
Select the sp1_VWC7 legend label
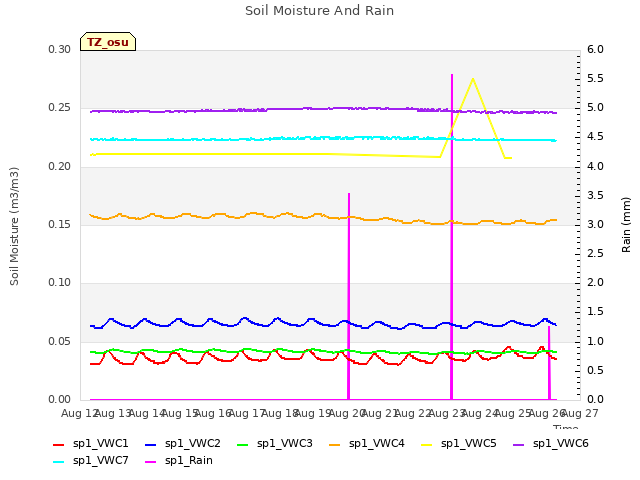(100, 461)
